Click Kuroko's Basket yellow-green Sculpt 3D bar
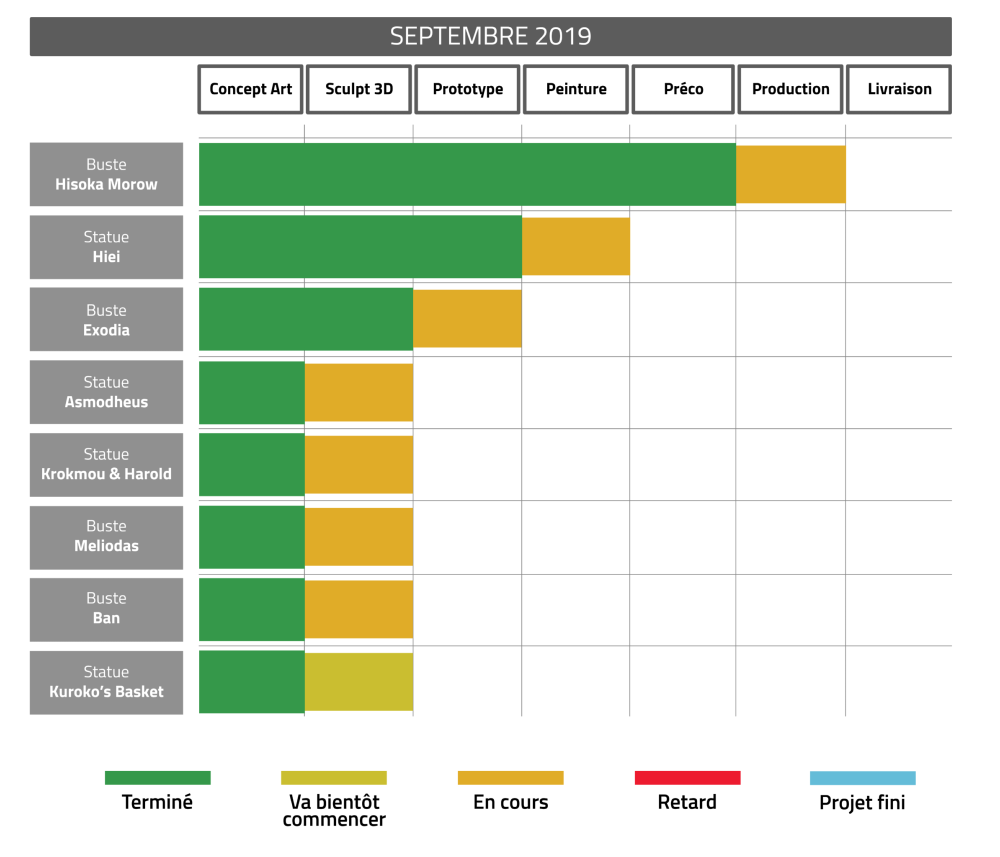The image size is (1000, 857). pos(358,681)
